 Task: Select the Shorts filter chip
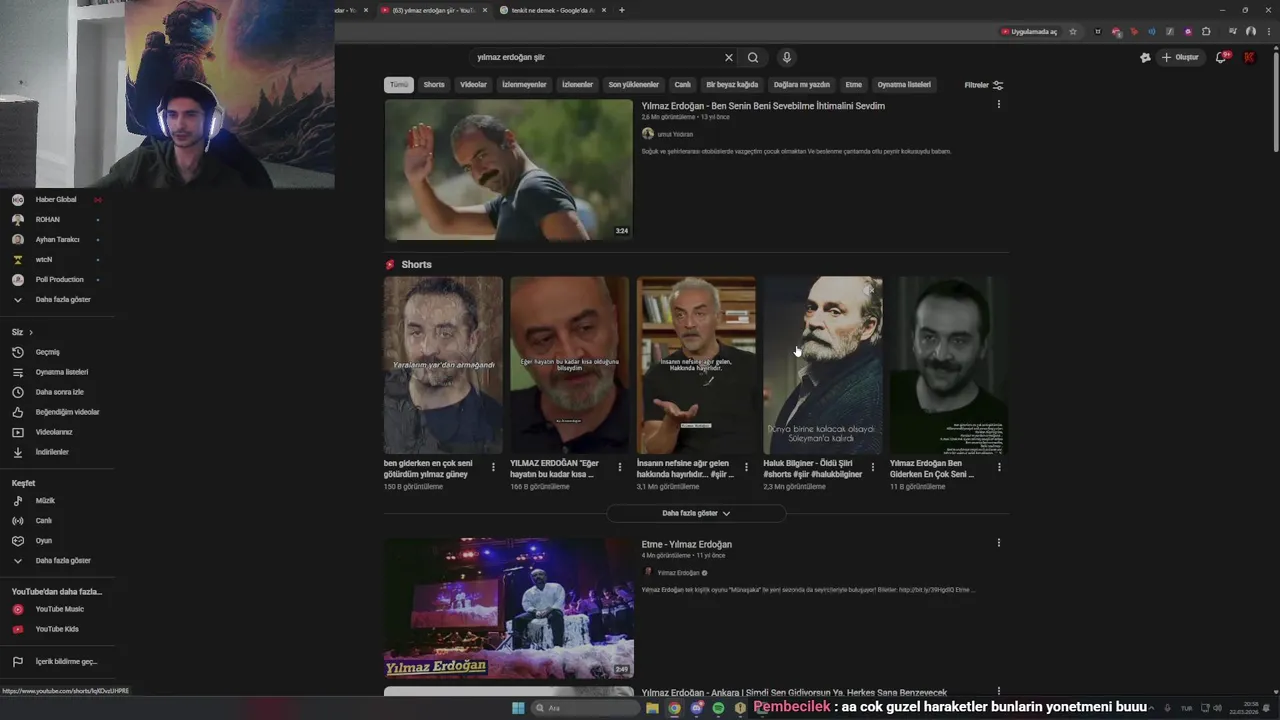click(434, 85)
